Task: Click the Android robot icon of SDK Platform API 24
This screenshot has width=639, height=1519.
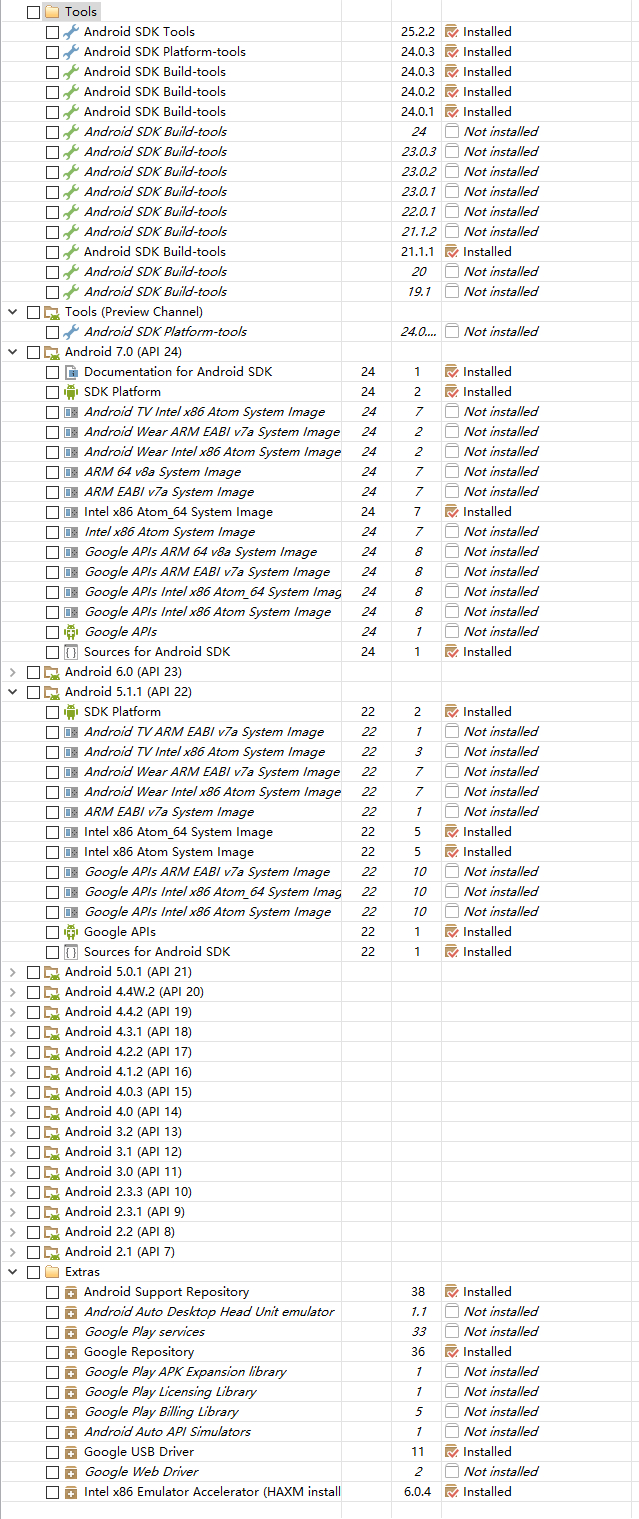Action: (71, 392)
